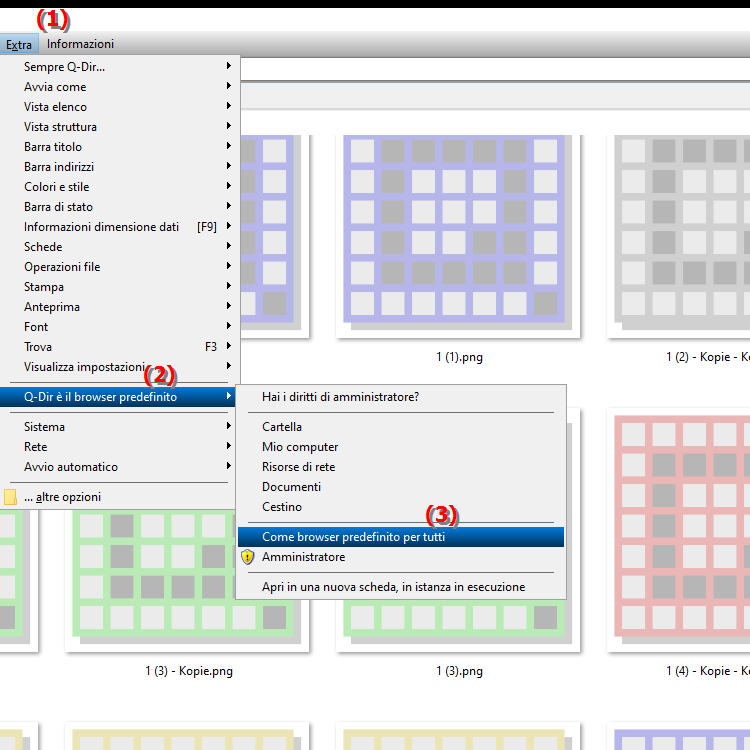Click the Font submenu arrow
This screenshot has width=750, height=750.
click(229, 326)
